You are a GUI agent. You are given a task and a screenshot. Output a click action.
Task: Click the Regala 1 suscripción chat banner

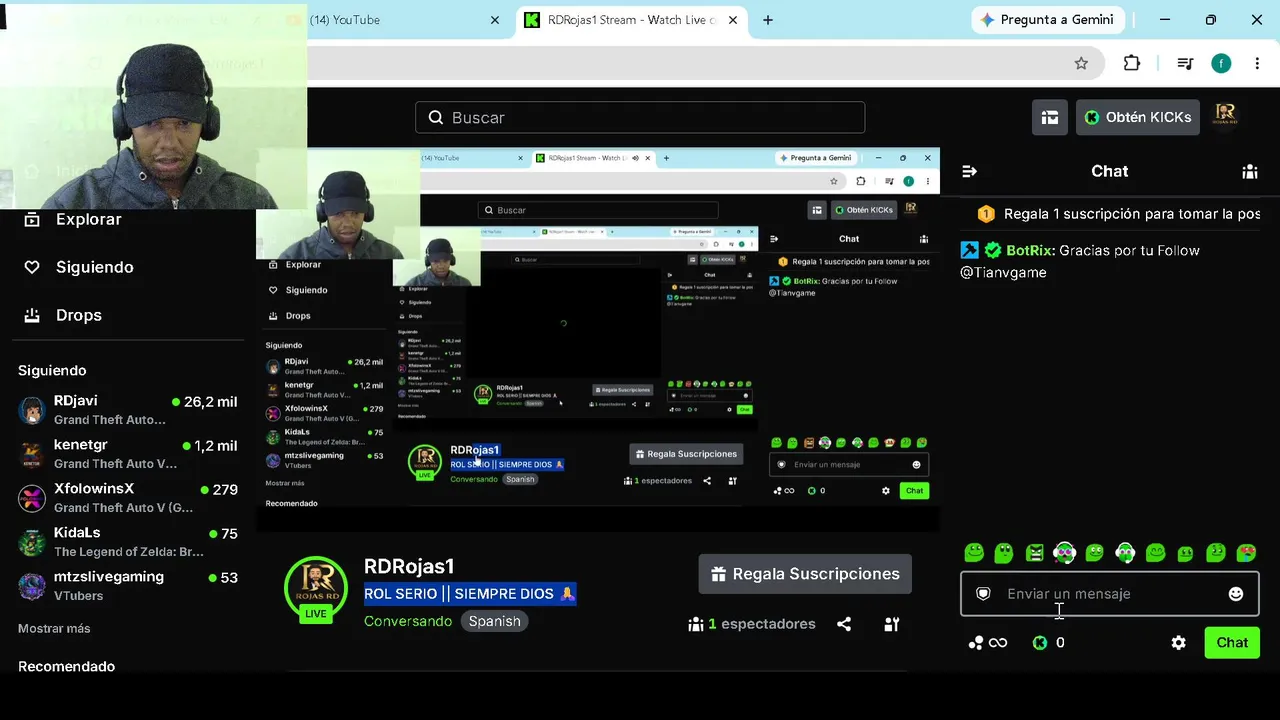point(1110,214)
